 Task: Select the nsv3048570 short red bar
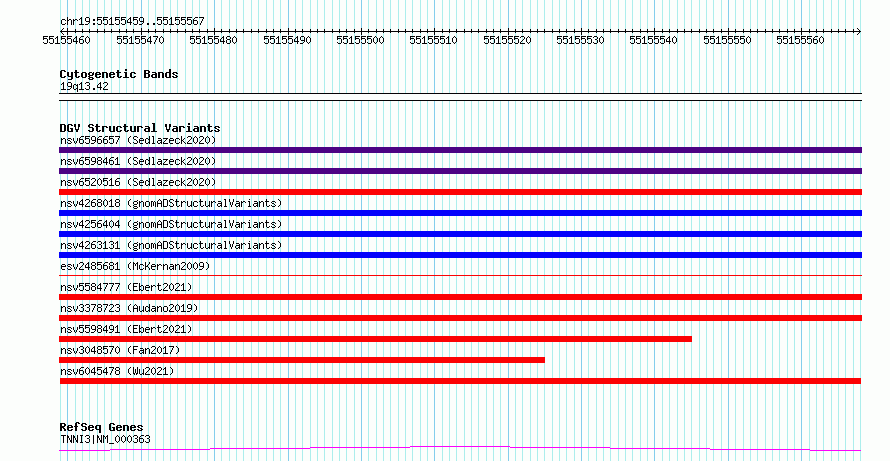tap(302, 360)
